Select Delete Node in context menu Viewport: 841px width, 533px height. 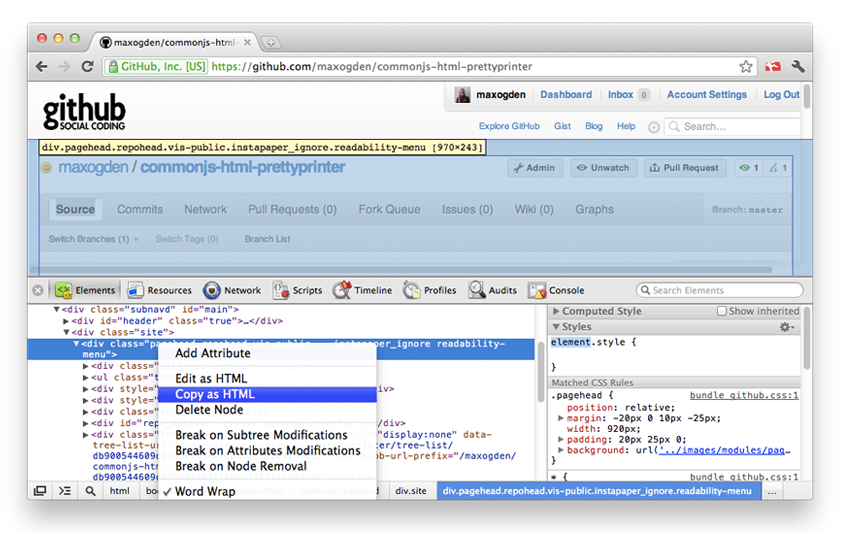tap(209, 410)
